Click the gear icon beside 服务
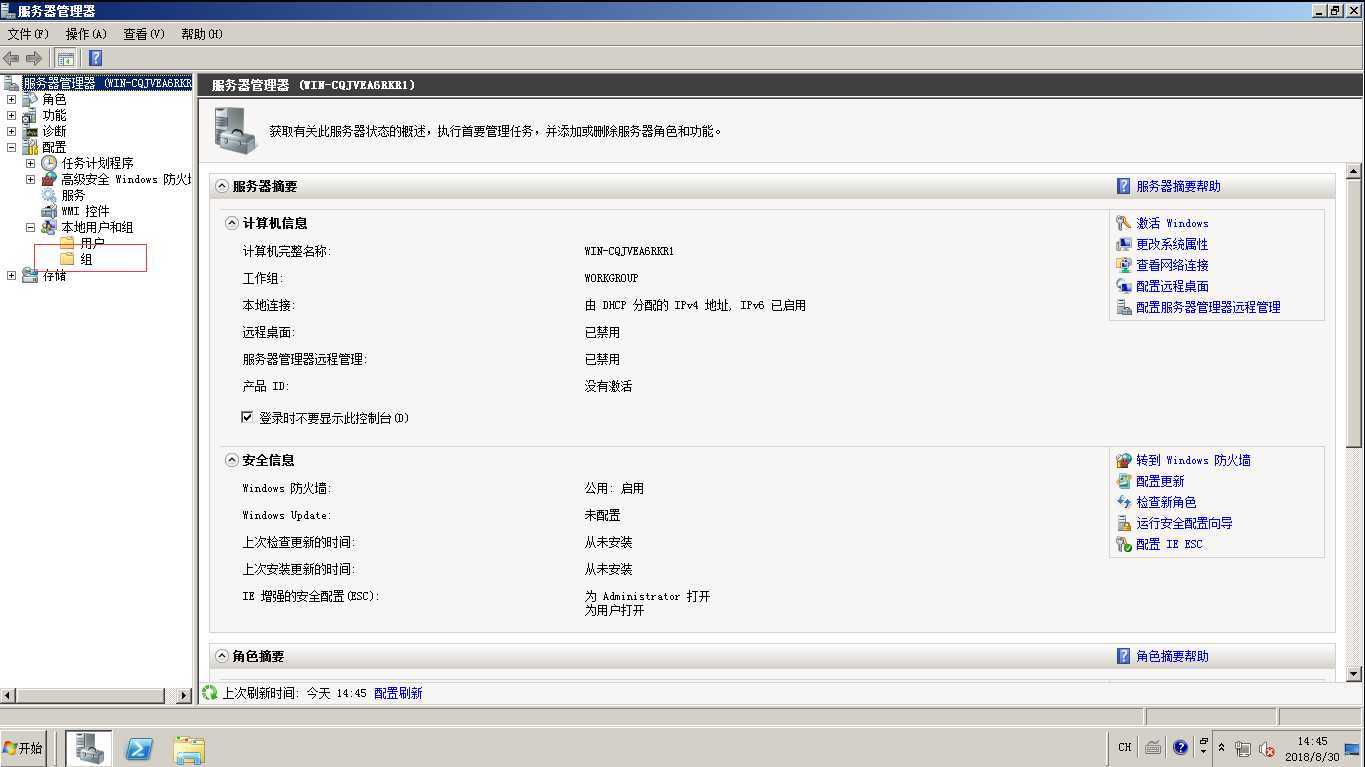The width and height of the screenshot is (1365, 767). (49, 195)
